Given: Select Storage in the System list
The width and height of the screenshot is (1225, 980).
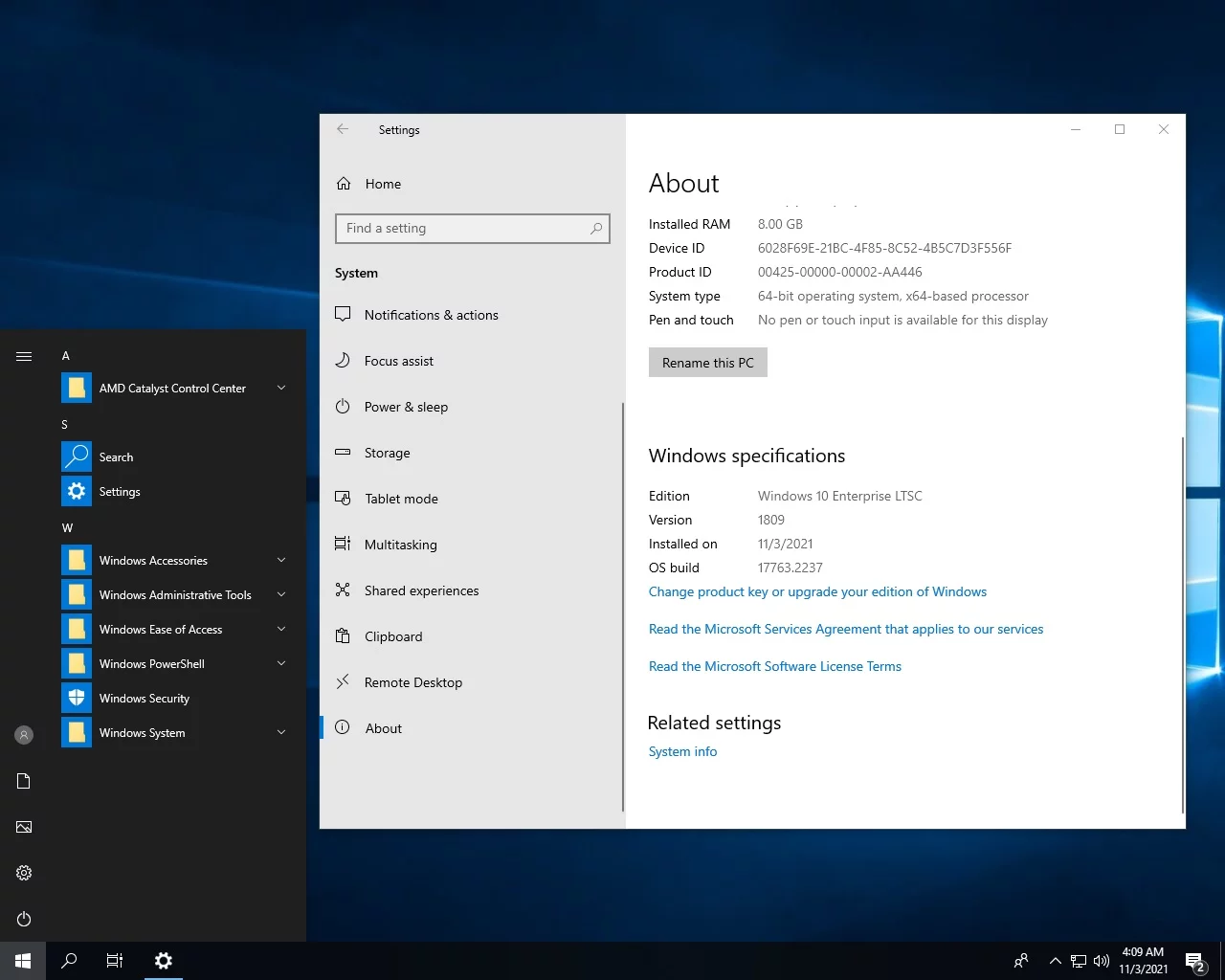Looking at the screenshot, I should [x=387, y=453].
